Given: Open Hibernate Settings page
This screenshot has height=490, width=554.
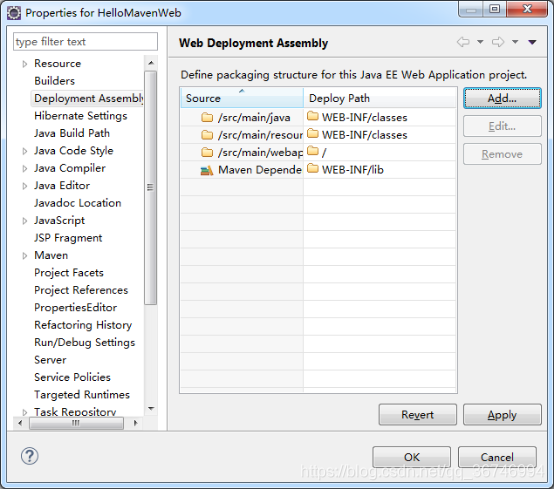Looking at the screenshot, I should pos(81,116).
